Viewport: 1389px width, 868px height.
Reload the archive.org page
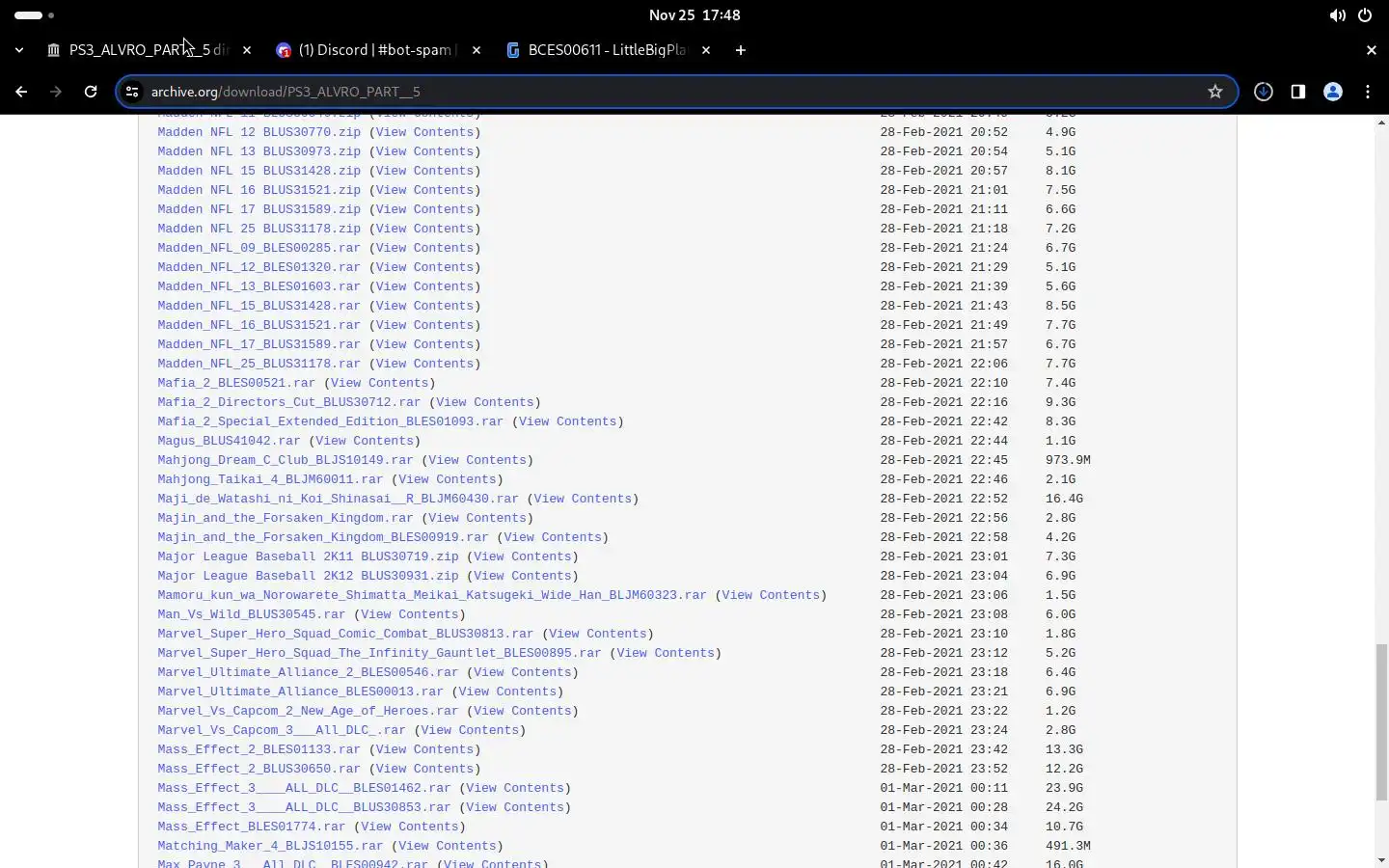pyautogui.click(x=91, y=92)
